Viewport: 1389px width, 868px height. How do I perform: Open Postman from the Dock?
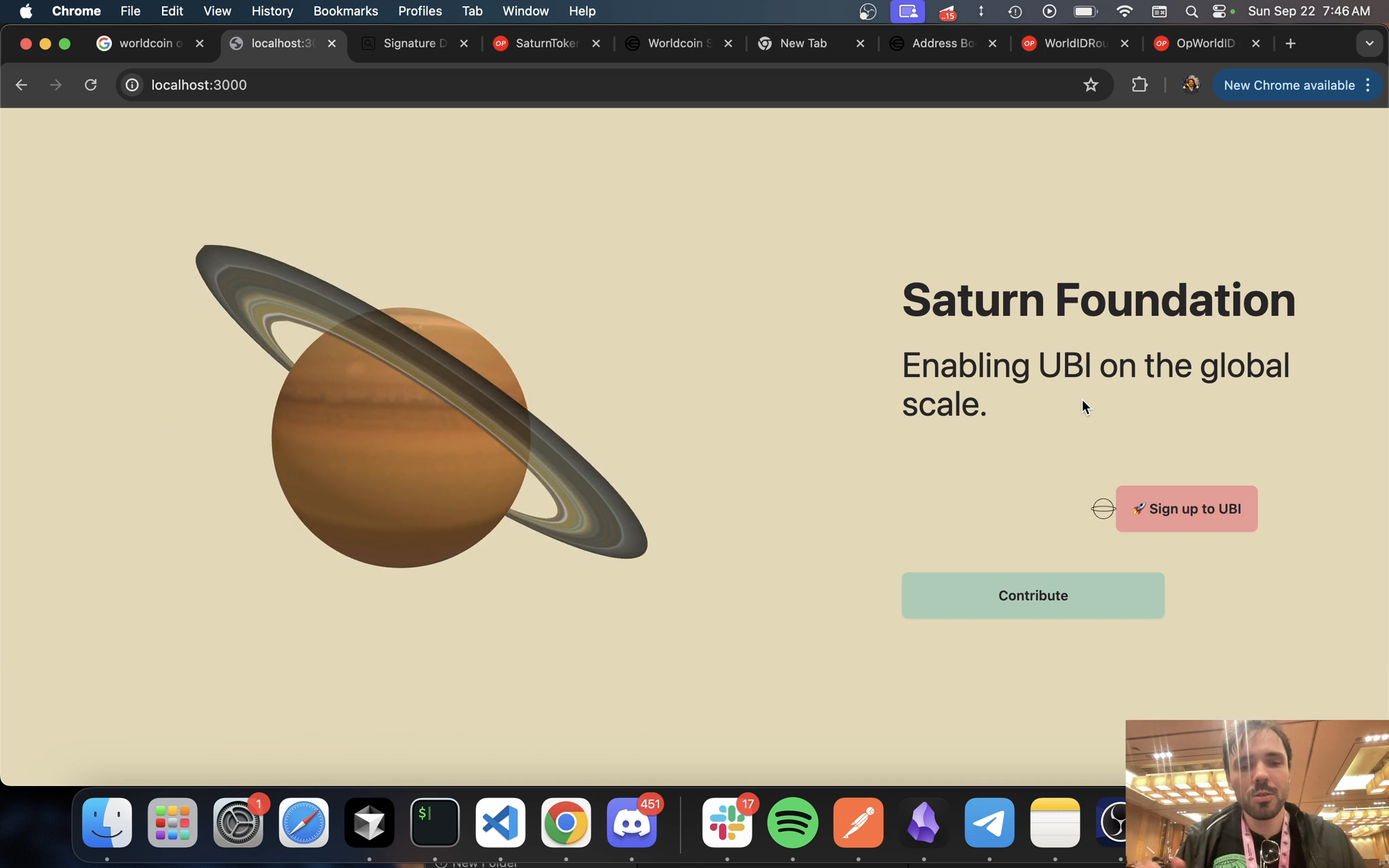pos(858,823)
